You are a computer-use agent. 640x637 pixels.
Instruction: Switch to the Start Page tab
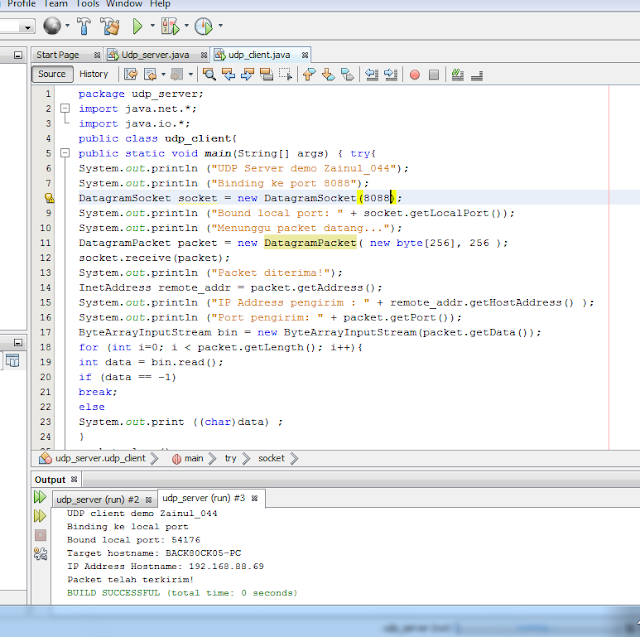[58, 55]
